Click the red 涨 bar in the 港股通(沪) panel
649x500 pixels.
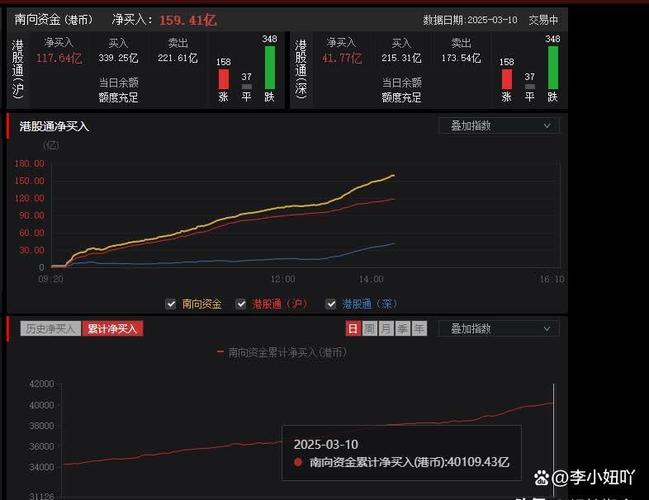224,79
